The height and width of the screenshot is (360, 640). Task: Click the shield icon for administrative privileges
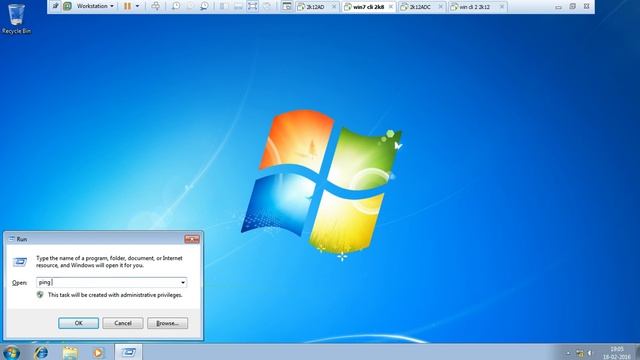click(x=40, y=295)
